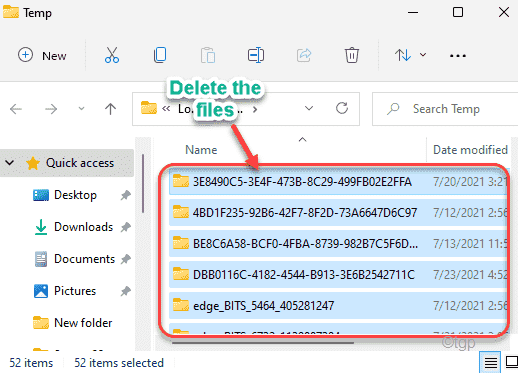
Task: Open recent locations dropdown arrow
Action: pos(81,109)
